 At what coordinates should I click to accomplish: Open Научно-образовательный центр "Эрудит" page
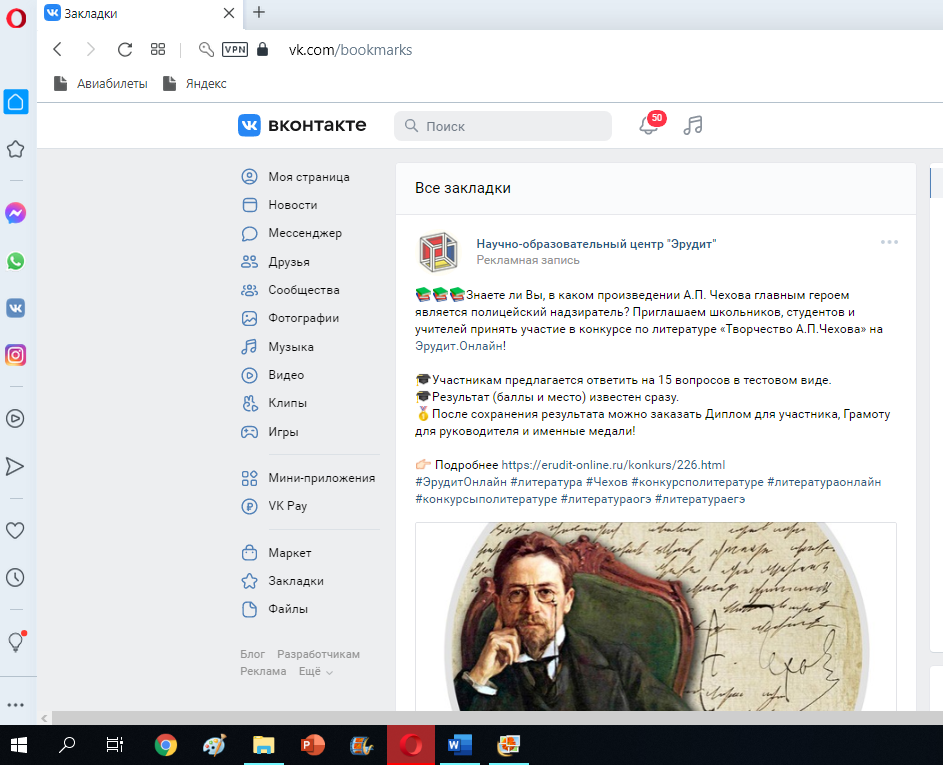coord(596,244)
